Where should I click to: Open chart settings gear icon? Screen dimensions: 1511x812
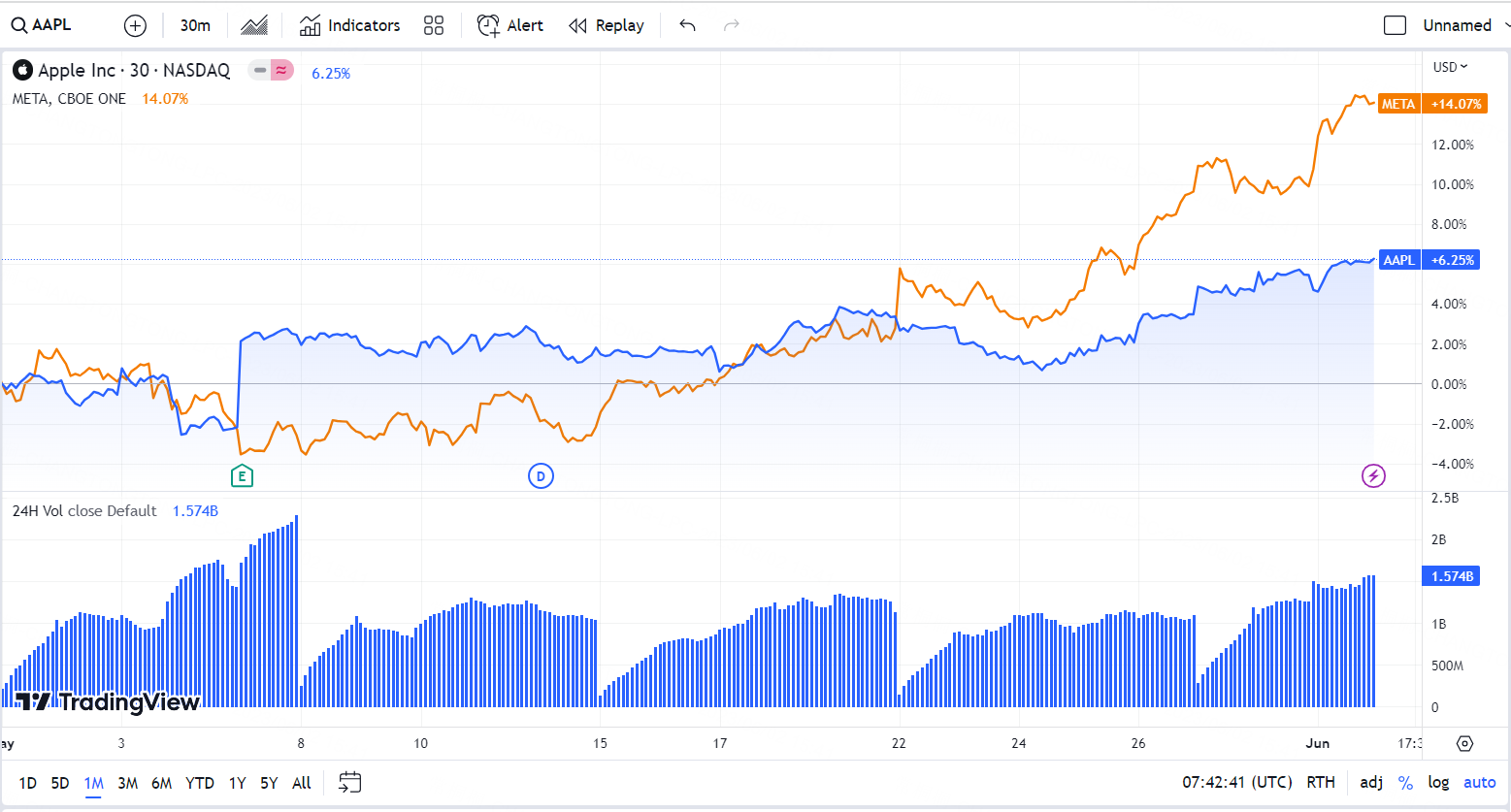[1464, 743]
